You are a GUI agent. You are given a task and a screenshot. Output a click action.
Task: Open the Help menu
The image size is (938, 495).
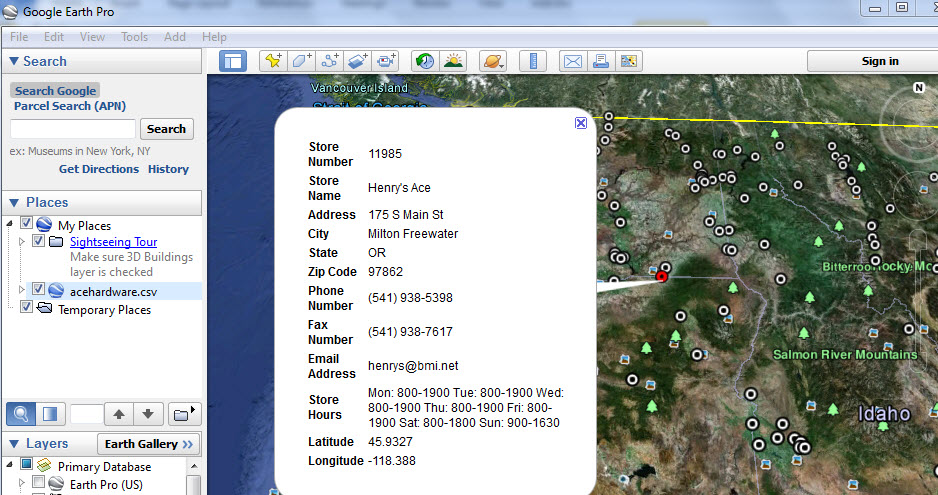click(x=214, y=37)
